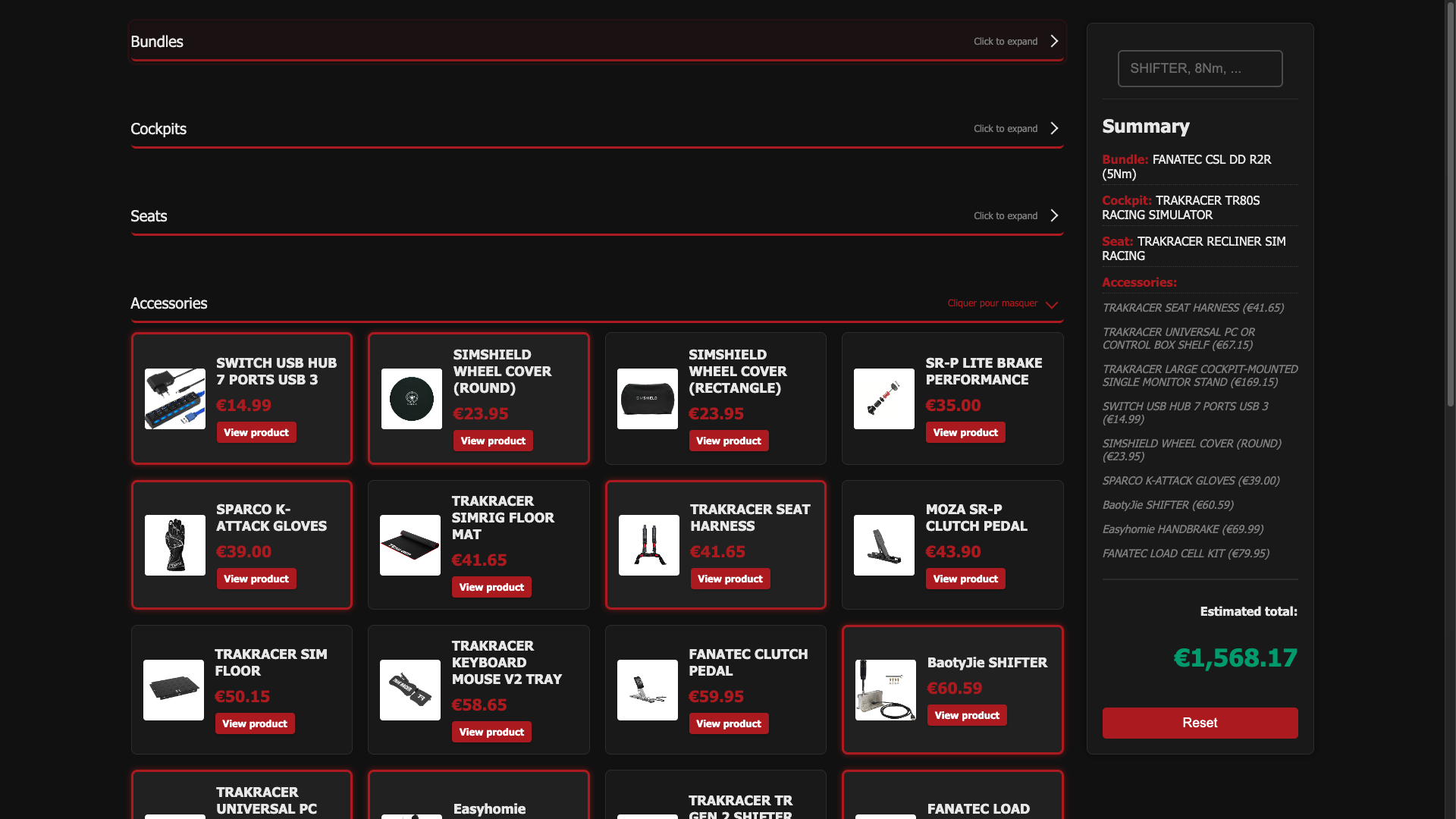Open Trakracer Keyboard Mouse Tray thumbnail

point(410,690)
